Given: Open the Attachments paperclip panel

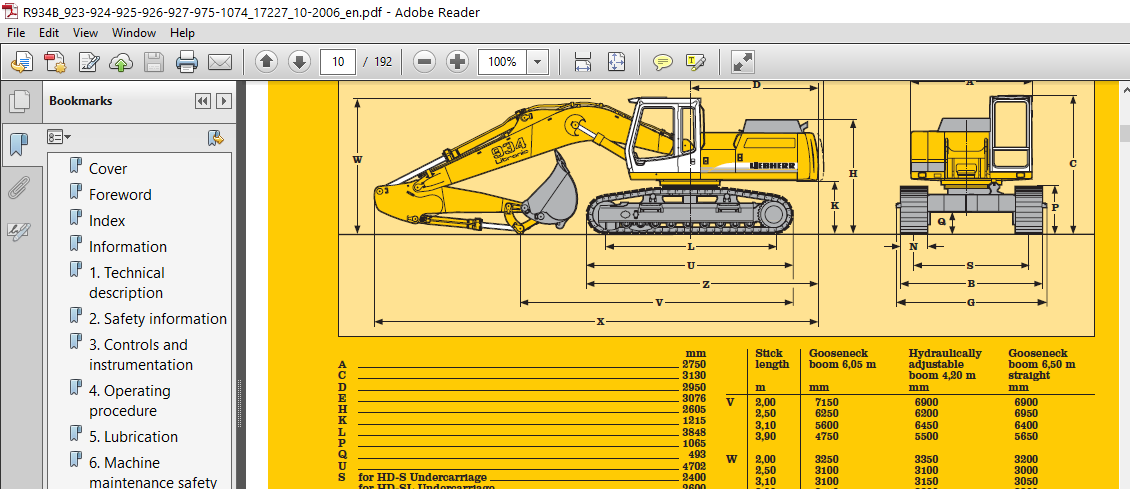Looking at the screenshot, I should [x=19, y=188].
